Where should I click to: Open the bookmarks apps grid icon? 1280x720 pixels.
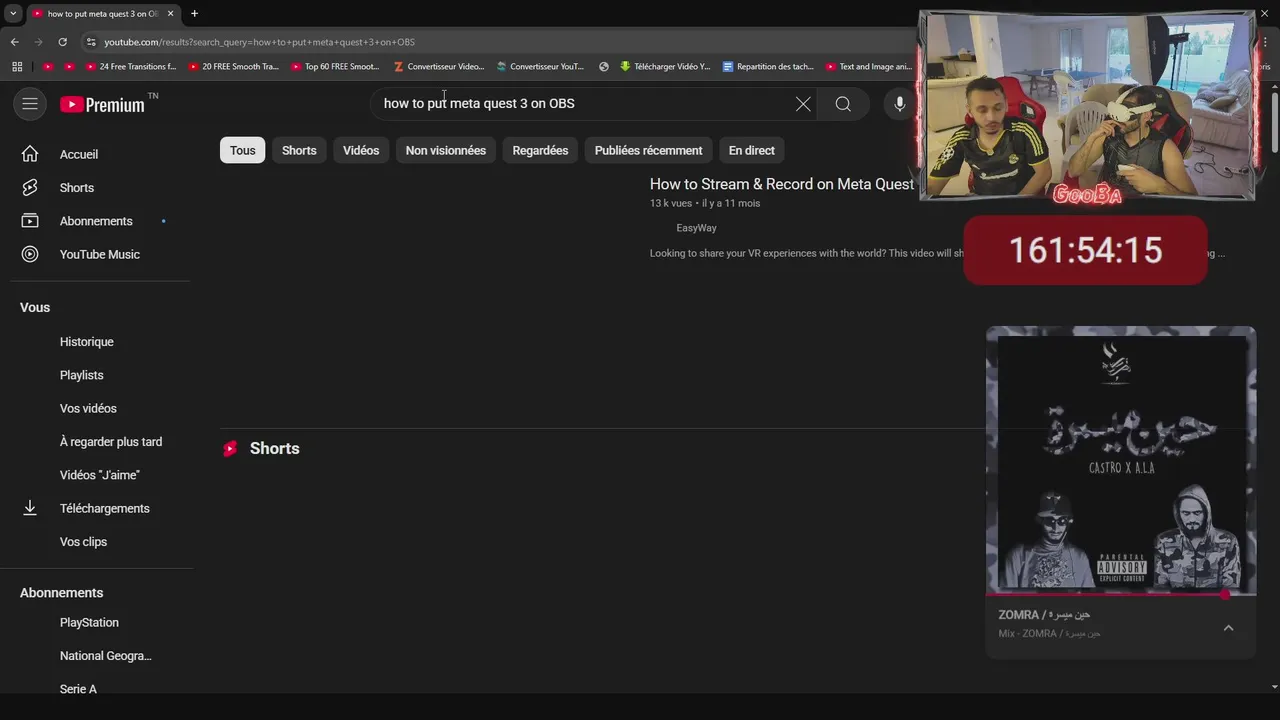tap(17, 67)
